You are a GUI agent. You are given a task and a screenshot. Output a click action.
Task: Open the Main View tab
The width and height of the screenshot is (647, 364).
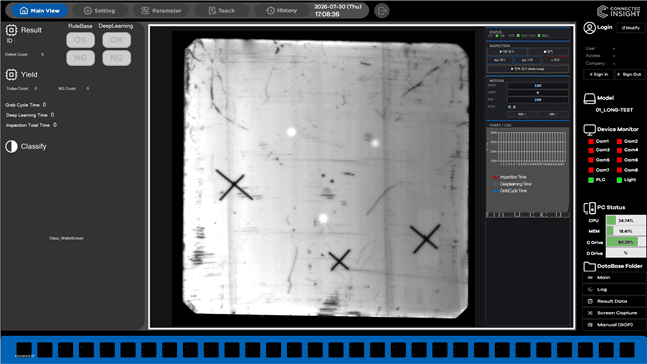40,11
